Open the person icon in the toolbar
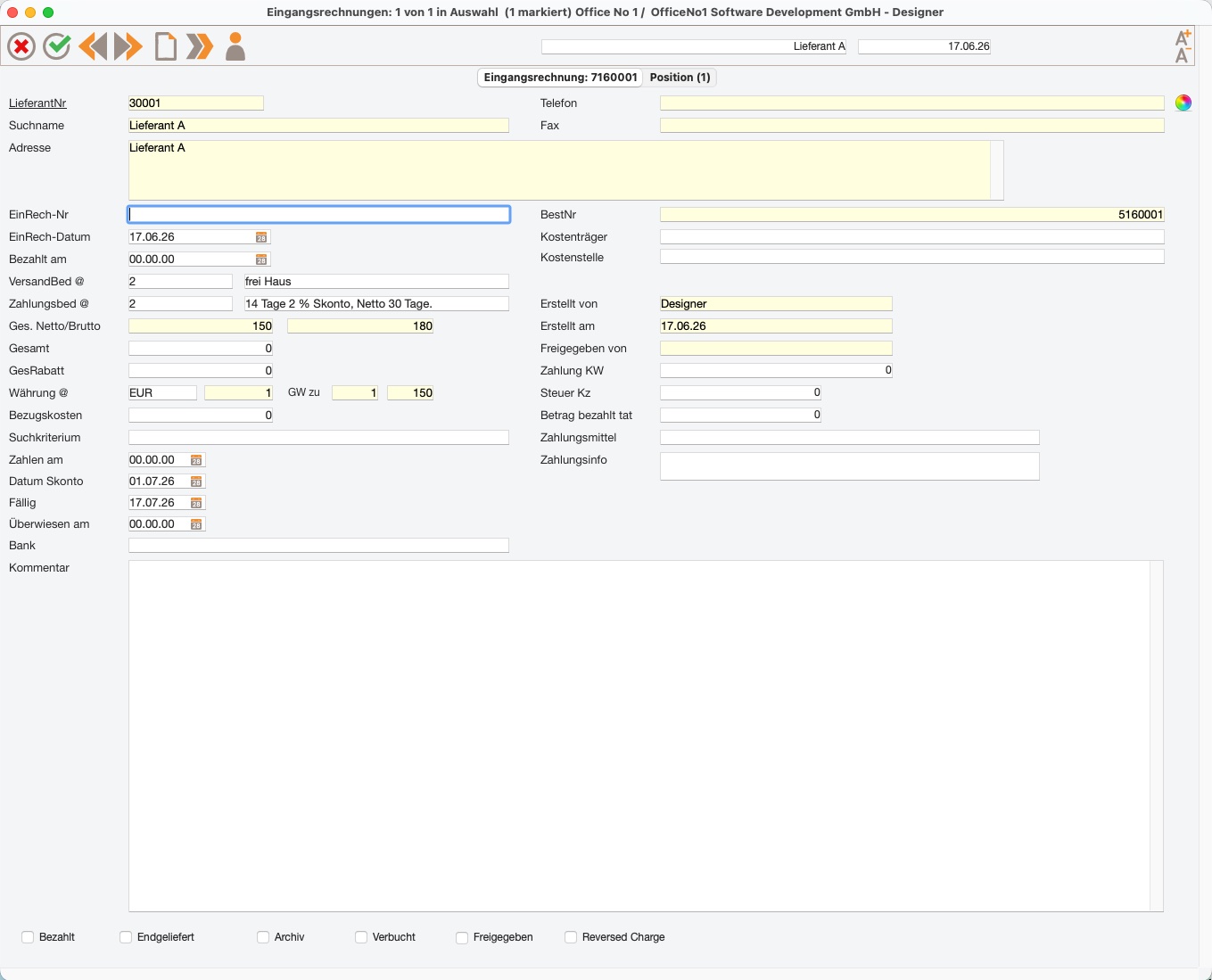This screenshot has height=980, width=1212. [235, 46]
